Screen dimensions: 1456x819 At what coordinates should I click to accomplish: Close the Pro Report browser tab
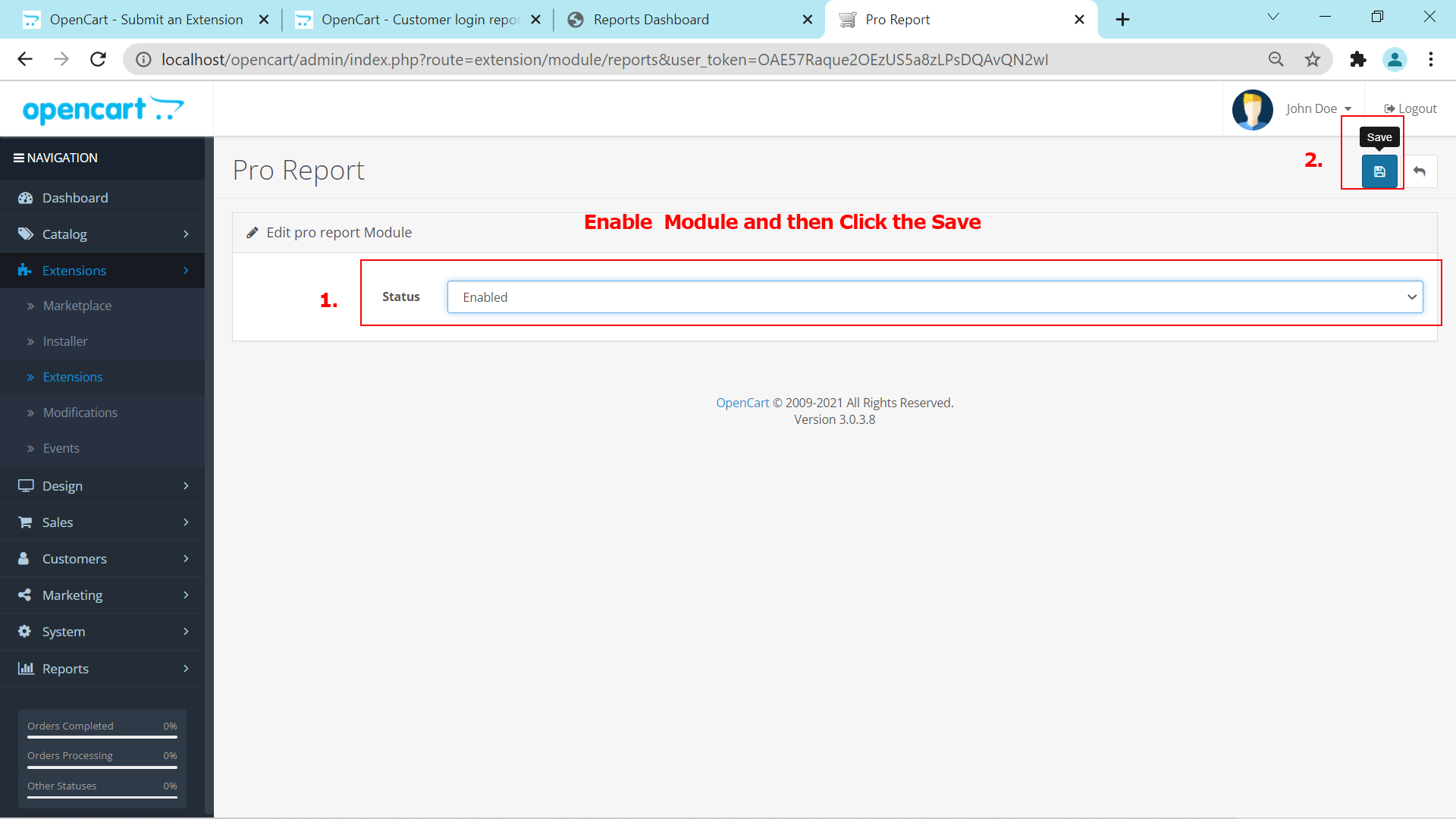click(1079, 20)
